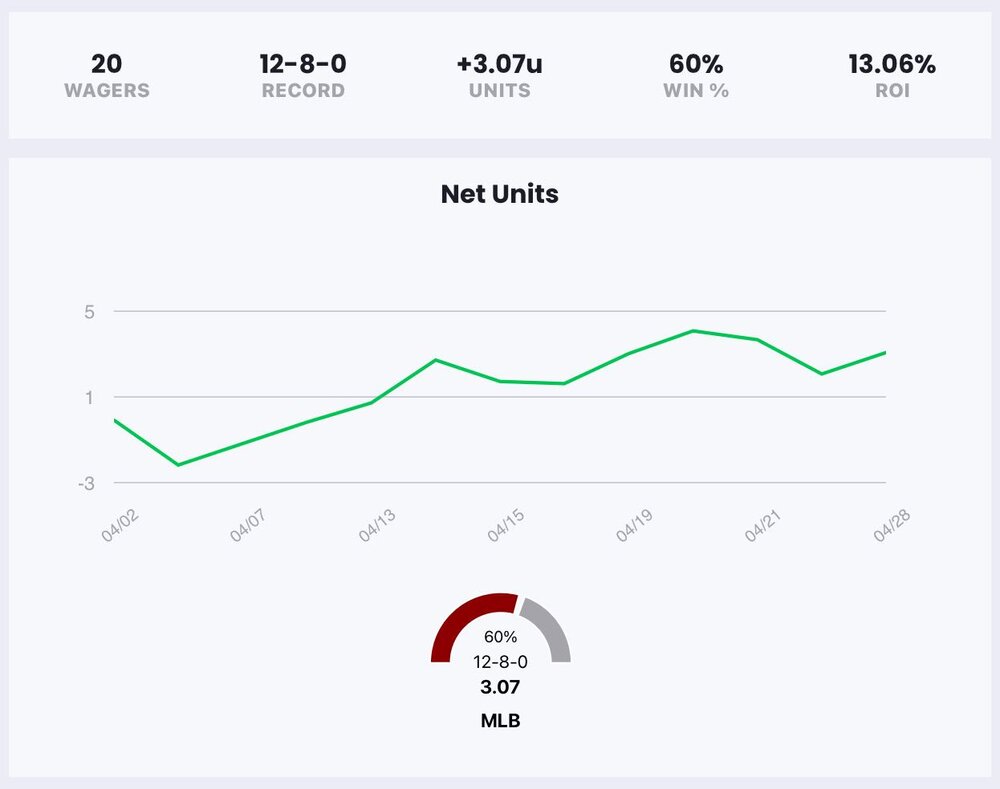Click the Net Units chart title

point(499,194)
